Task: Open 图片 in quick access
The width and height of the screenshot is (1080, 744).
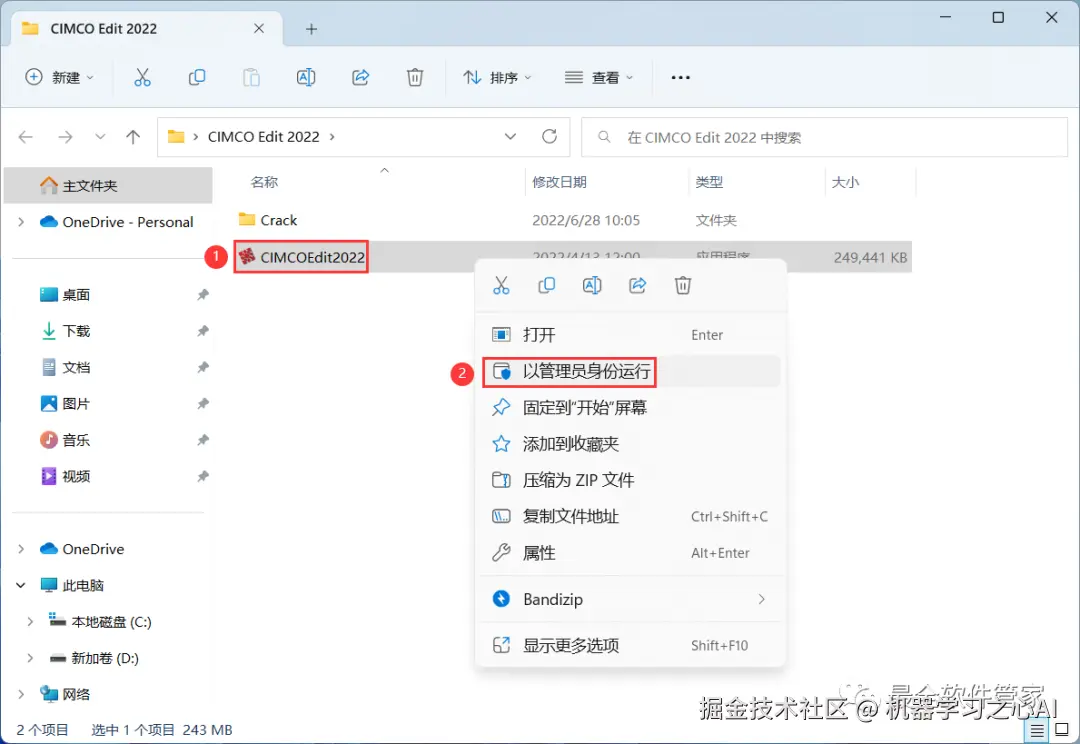Action: click(x=76, y=404)
